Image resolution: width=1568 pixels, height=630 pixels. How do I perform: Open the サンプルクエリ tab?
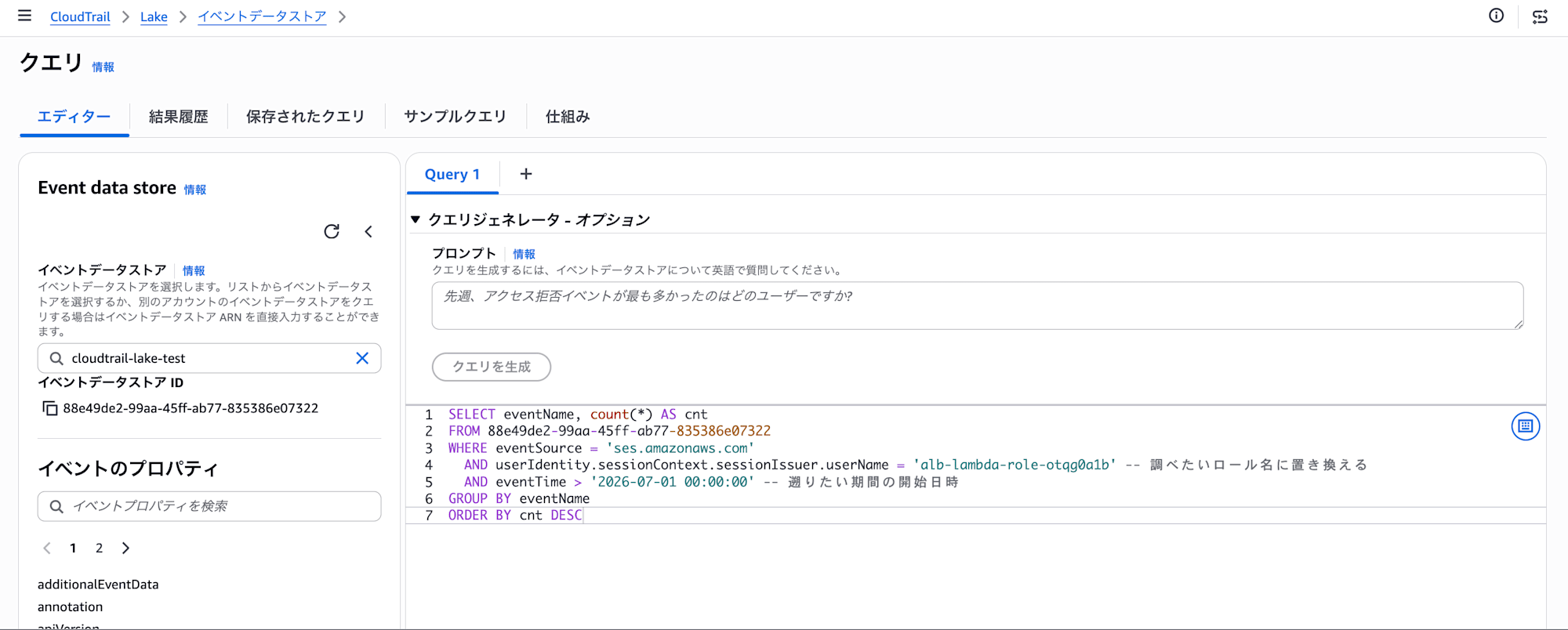[456, 117]
